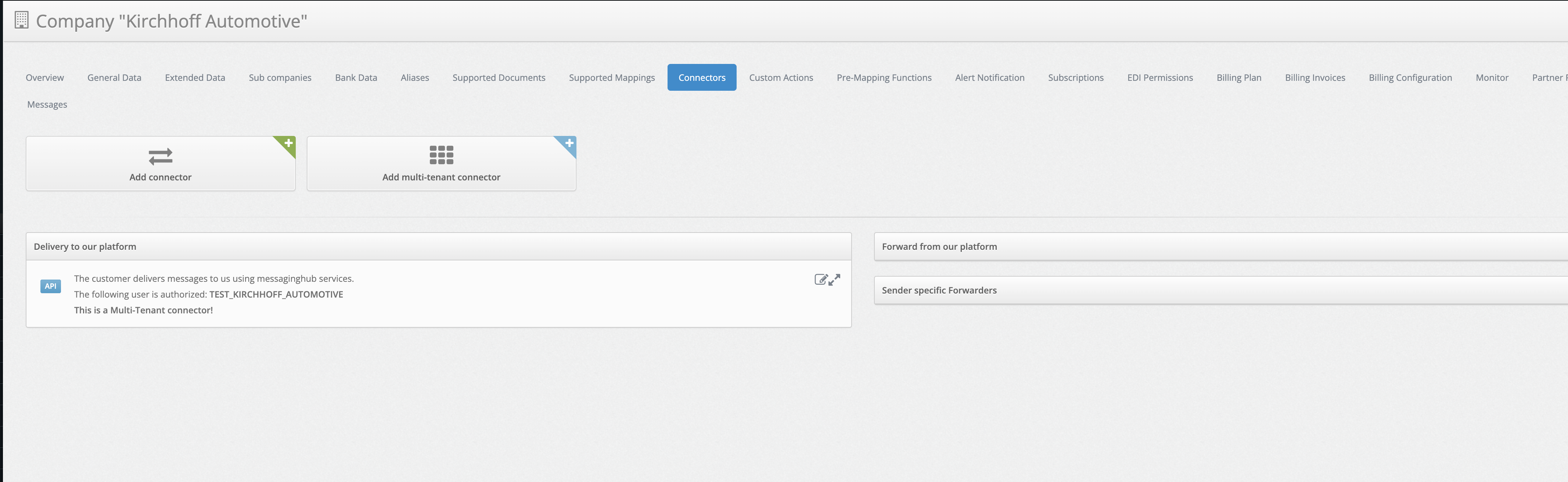Switch to the Alert Notification tab
This screenshot has height=482, width=1568.
990,77
